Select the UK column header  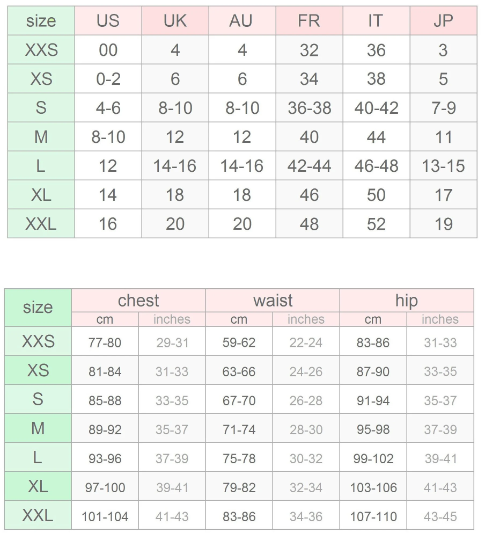pos(175,21)
